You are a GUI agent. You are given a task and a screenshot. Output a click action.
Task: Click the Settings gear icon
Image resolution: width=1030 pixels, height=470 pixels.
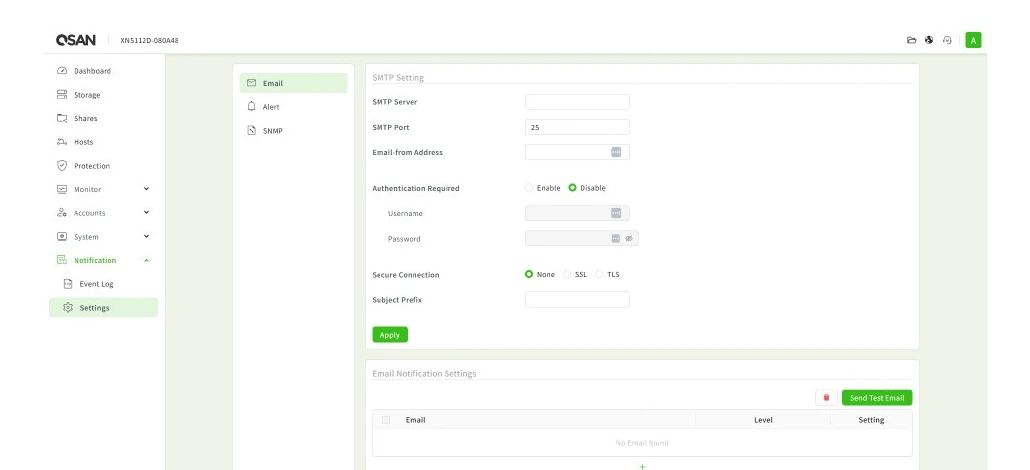pos(67,308)
